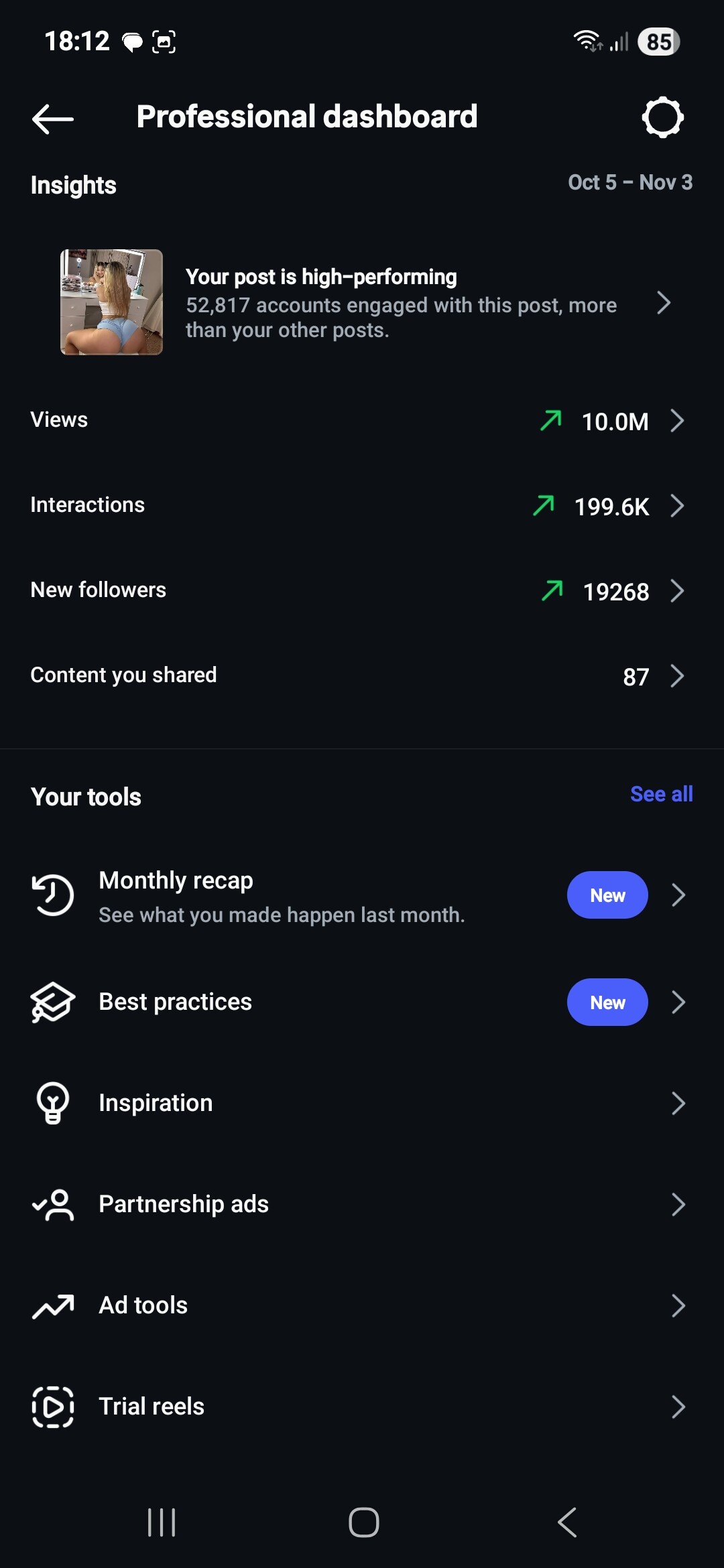Tap the Partnership ads person icon

52,1204
